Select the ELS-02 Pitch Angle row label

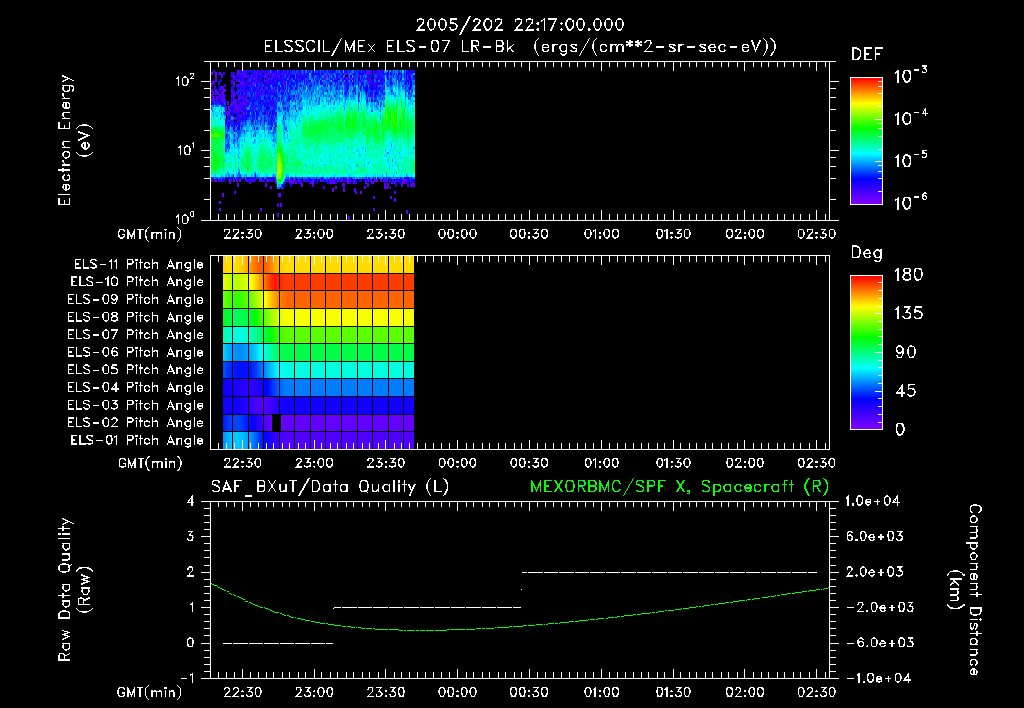click(x=136, y=423)
